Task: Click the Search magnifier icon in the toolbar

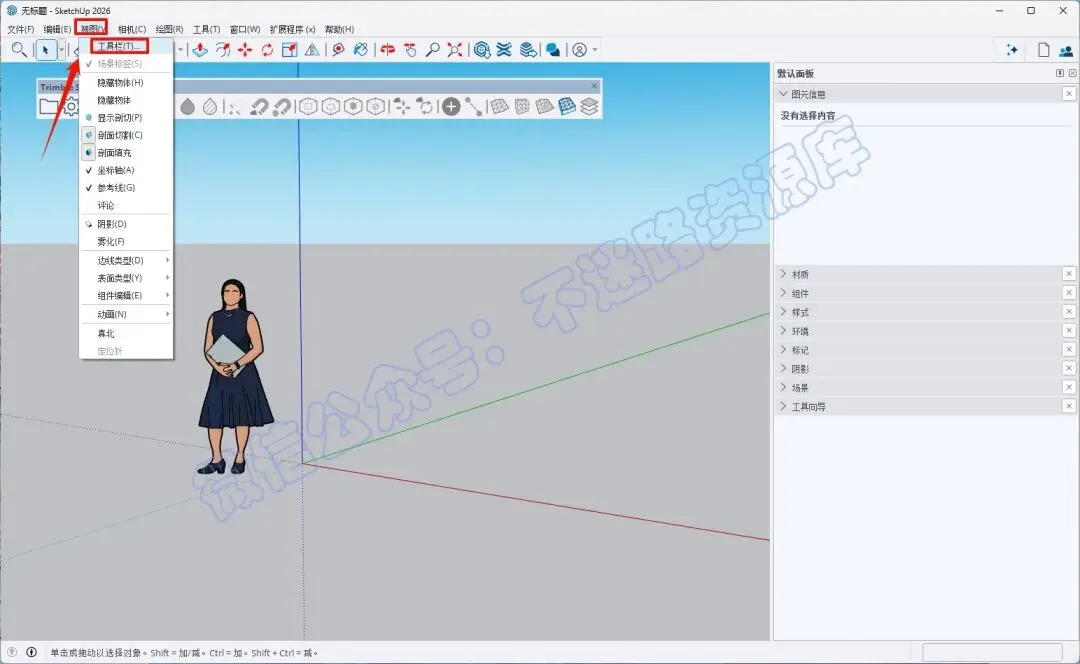Action: [19, 50]
